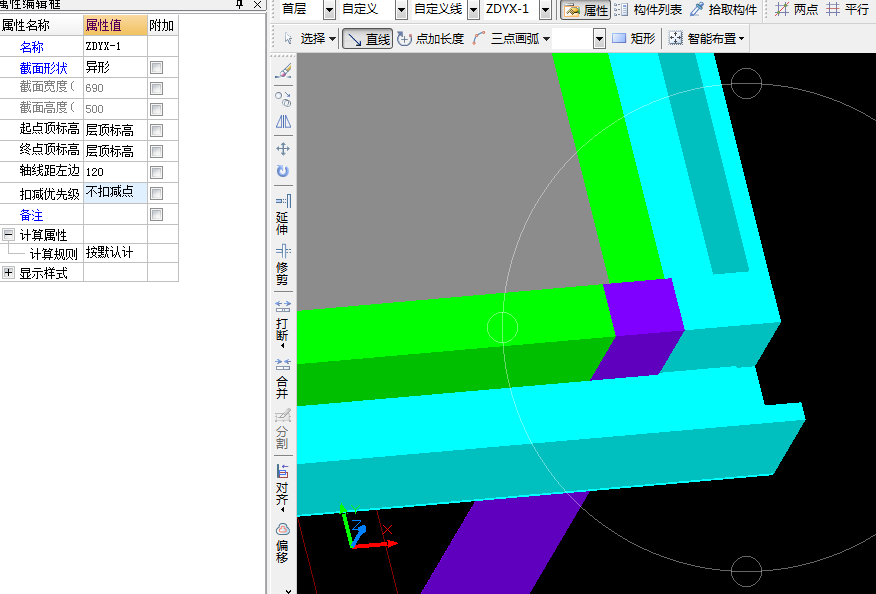This screenshot has width=876, height=594.
Task: Click the 截面高度 value 500
Action: [x=116, y=109]
